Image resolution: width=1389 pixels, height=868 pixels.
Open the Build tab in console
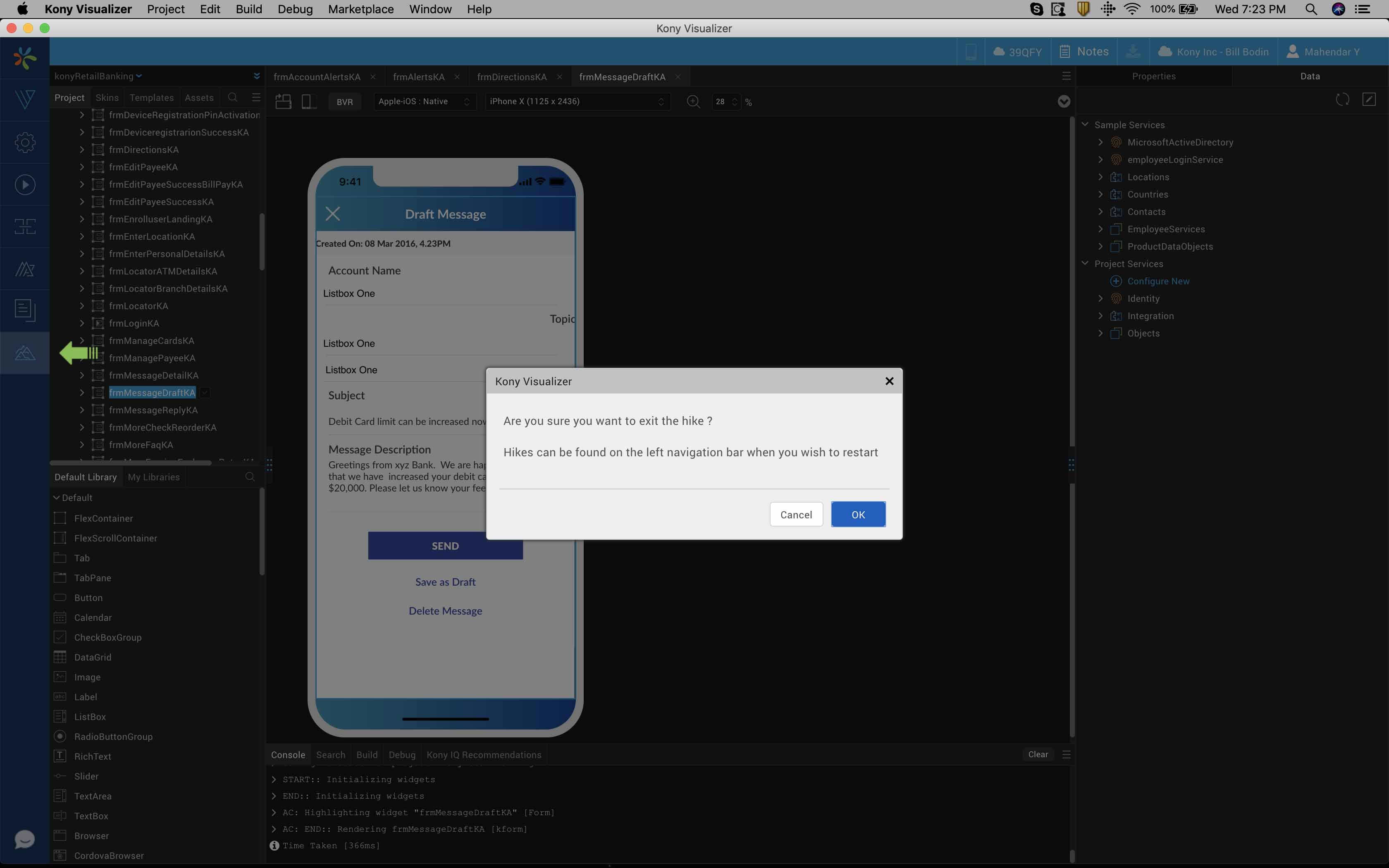click(x=367, y=755)
